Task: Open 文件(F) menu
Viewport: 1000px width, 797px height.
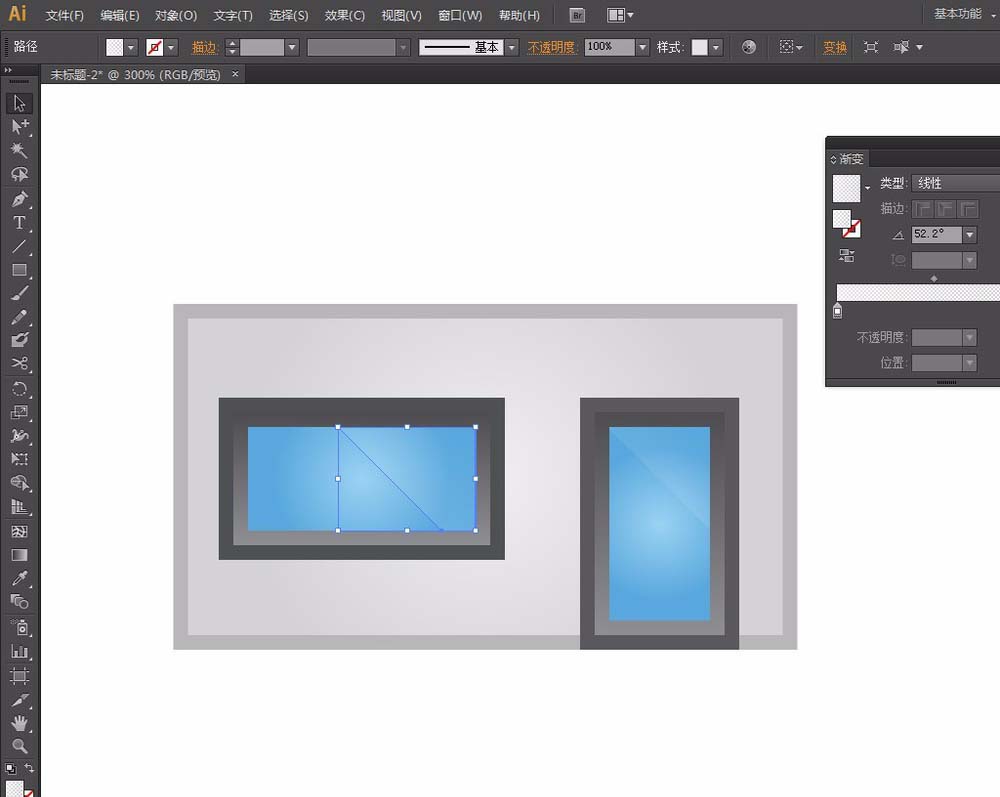Action: [x=64, y=15]
